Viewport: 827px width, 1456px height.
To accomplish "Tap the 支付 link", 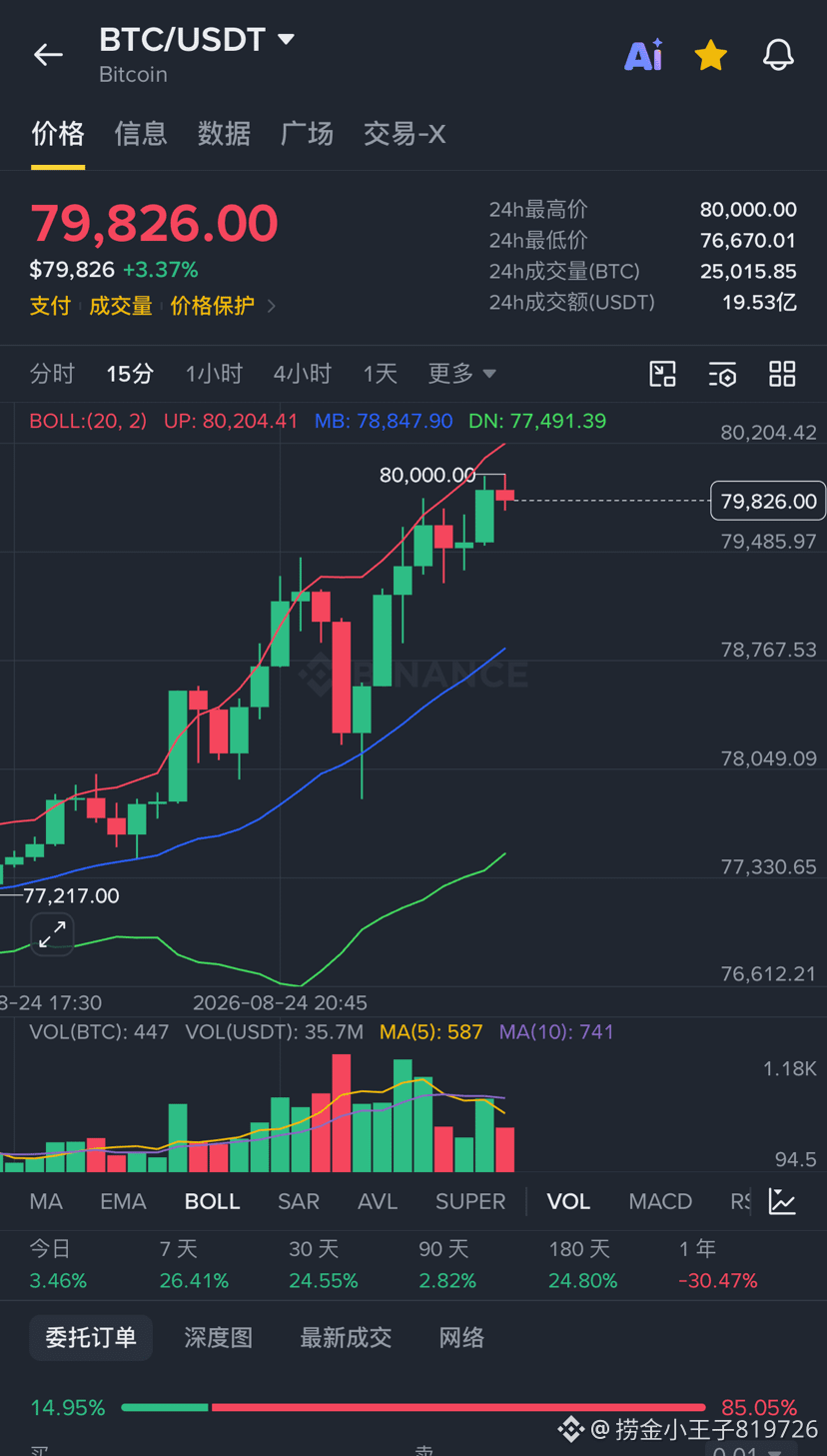I will pos(50,306).
